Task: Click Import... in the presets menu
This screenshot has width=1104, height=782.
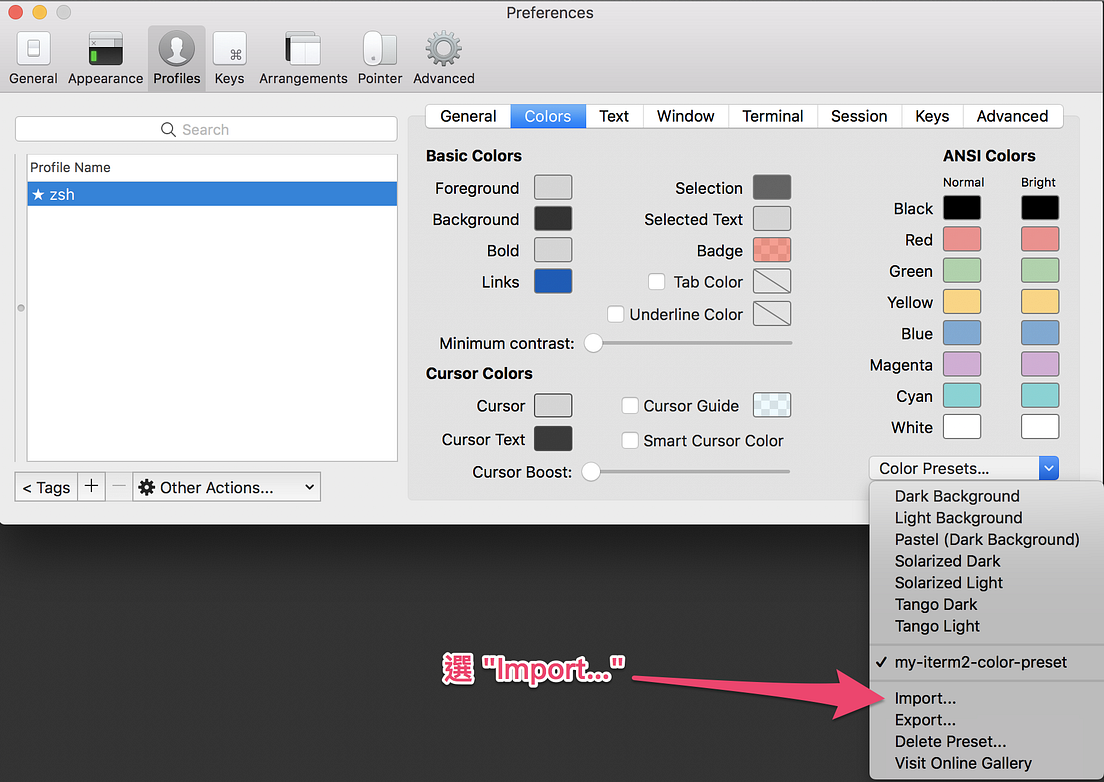Action: click(986, 698)
